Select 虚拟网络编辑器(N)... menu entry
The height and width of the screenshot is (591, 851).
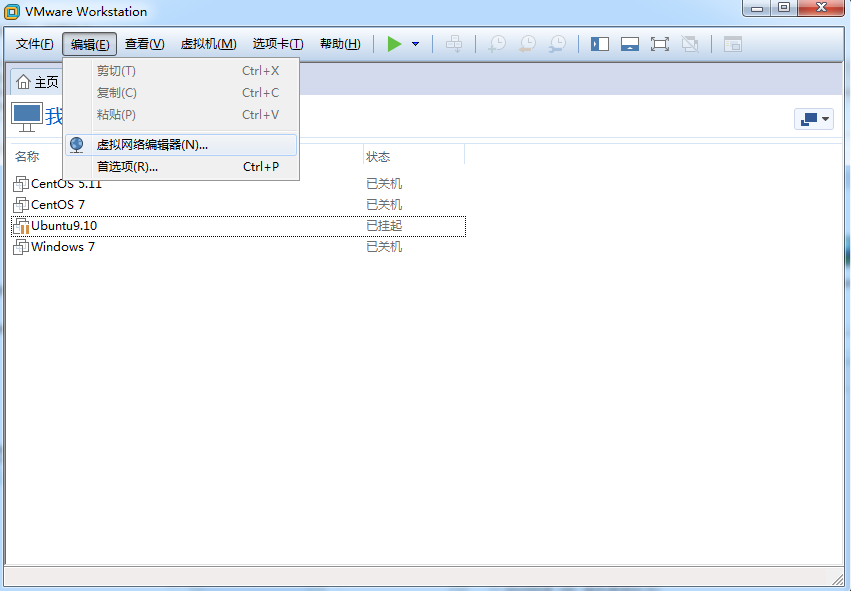[181, 145]
